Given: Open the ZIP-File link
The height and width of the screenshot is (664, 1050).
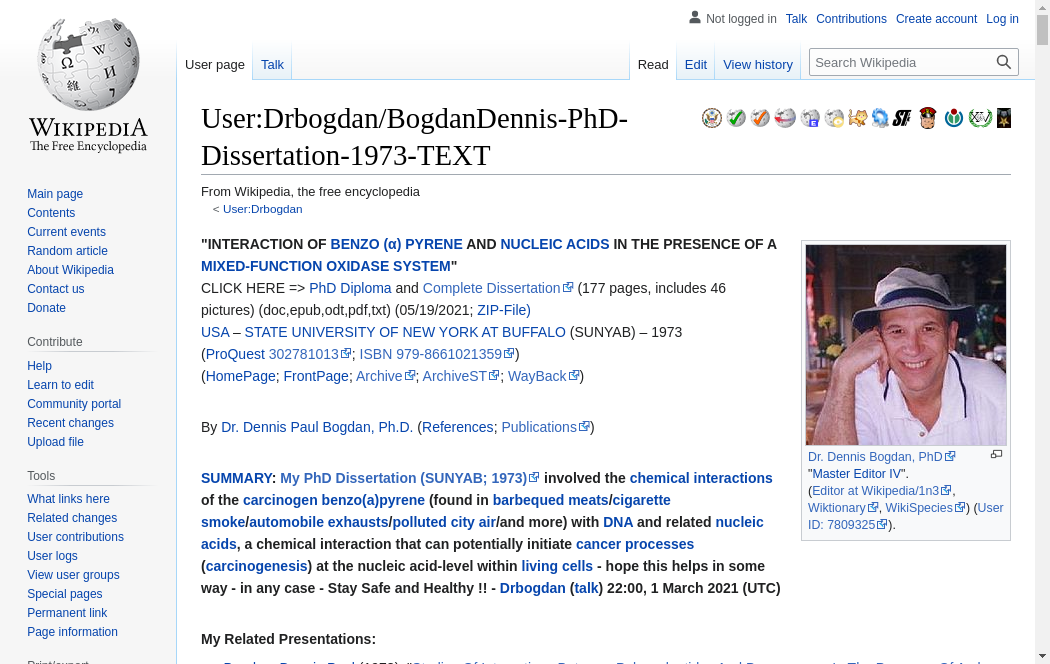Looking at the screenshot, I should coord(503,310).
